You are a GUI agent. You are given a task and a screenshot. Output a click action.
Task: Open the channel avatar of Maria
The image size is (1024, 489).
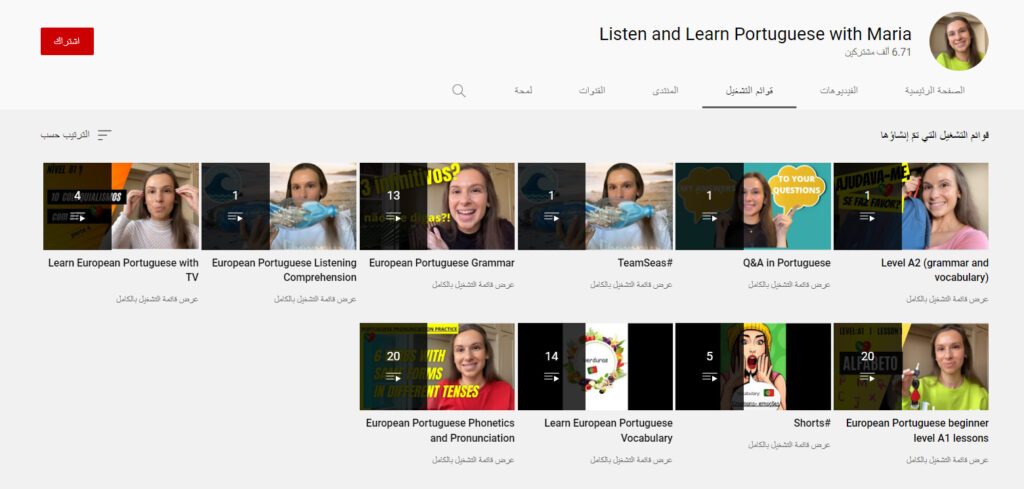click(x=958, y=40)
